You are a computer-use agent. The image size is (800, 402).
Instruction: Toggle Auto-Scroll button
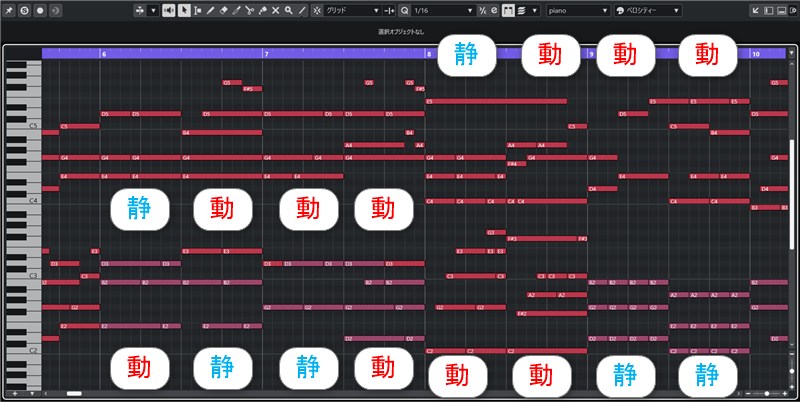click(140, 10)
